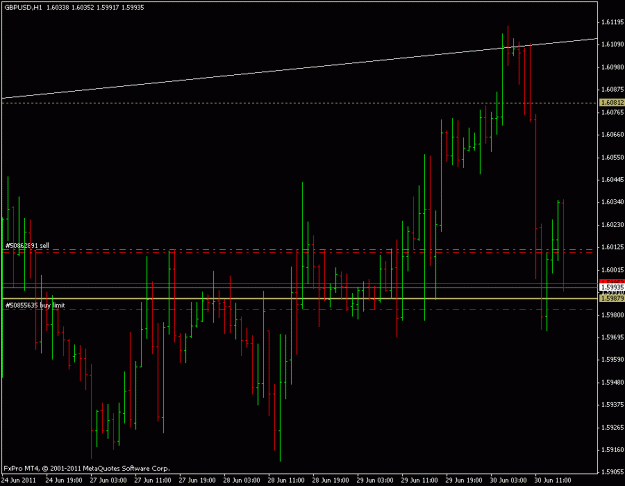
Task: Click the 27 Jun 19:00 time label
Action: pos(197,480)
